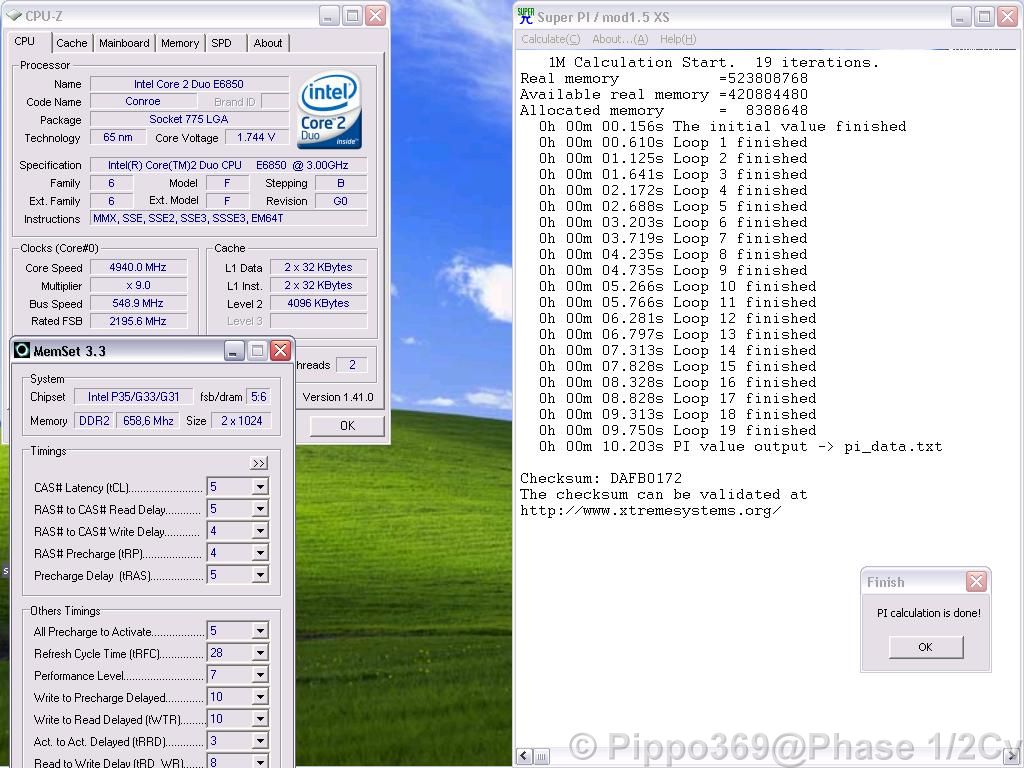Click the Package value Socket 775 LGA
1024x768 pixels.
[189, 119]
